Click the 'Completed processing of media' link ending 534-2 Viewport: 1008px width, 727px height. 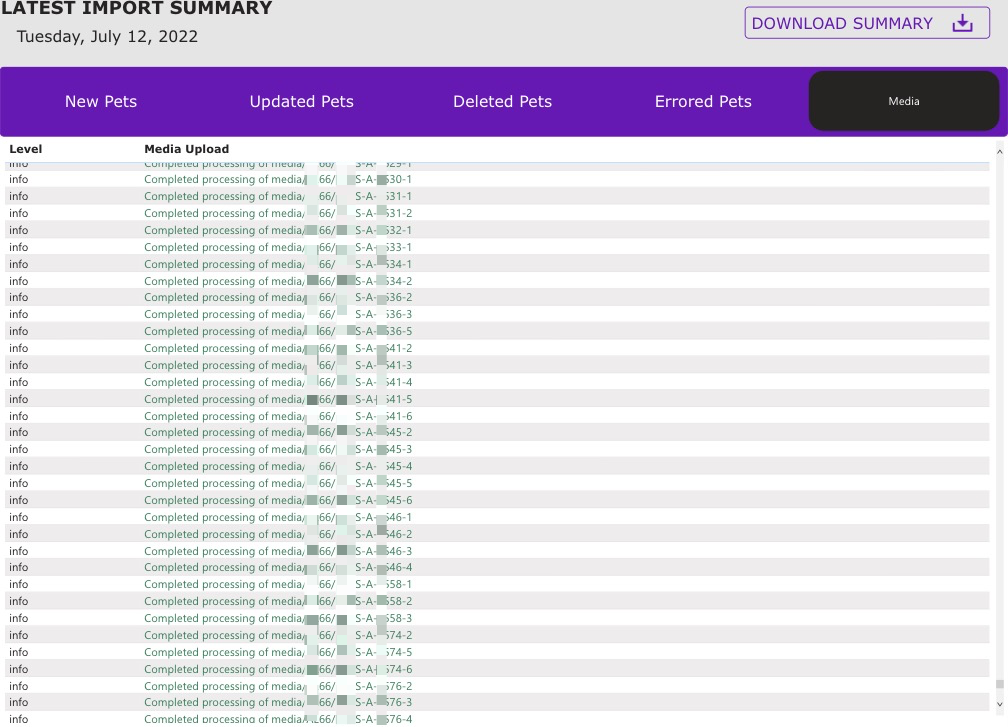(225, 281)
